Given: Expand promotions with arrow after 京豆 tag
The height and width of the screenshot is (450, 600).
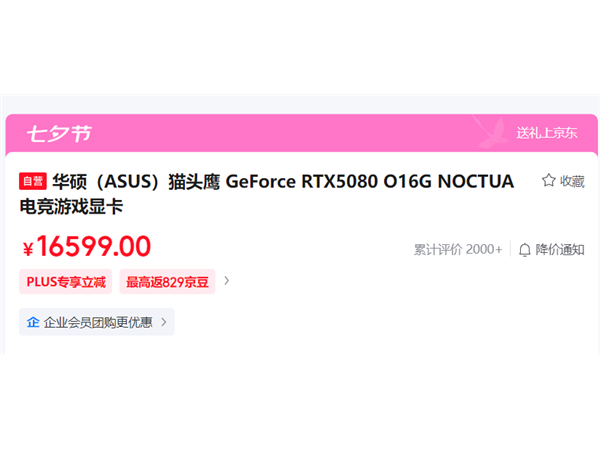Looking at the screenshot, I should 227,281.
